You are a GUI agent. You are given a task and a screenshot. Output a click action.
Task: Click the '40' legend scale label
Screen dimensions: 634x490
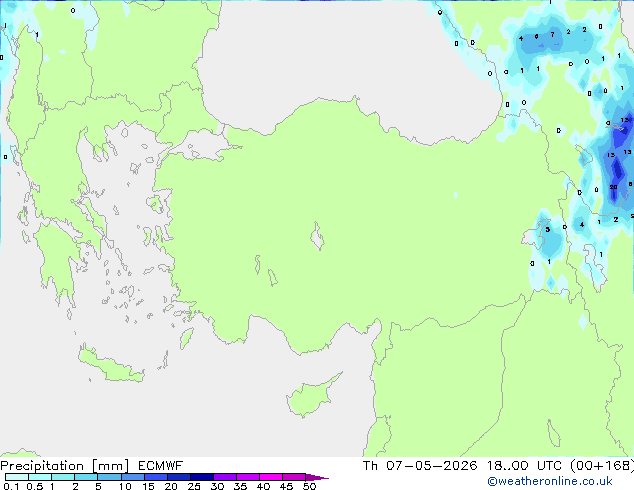(x=263, y=486)
